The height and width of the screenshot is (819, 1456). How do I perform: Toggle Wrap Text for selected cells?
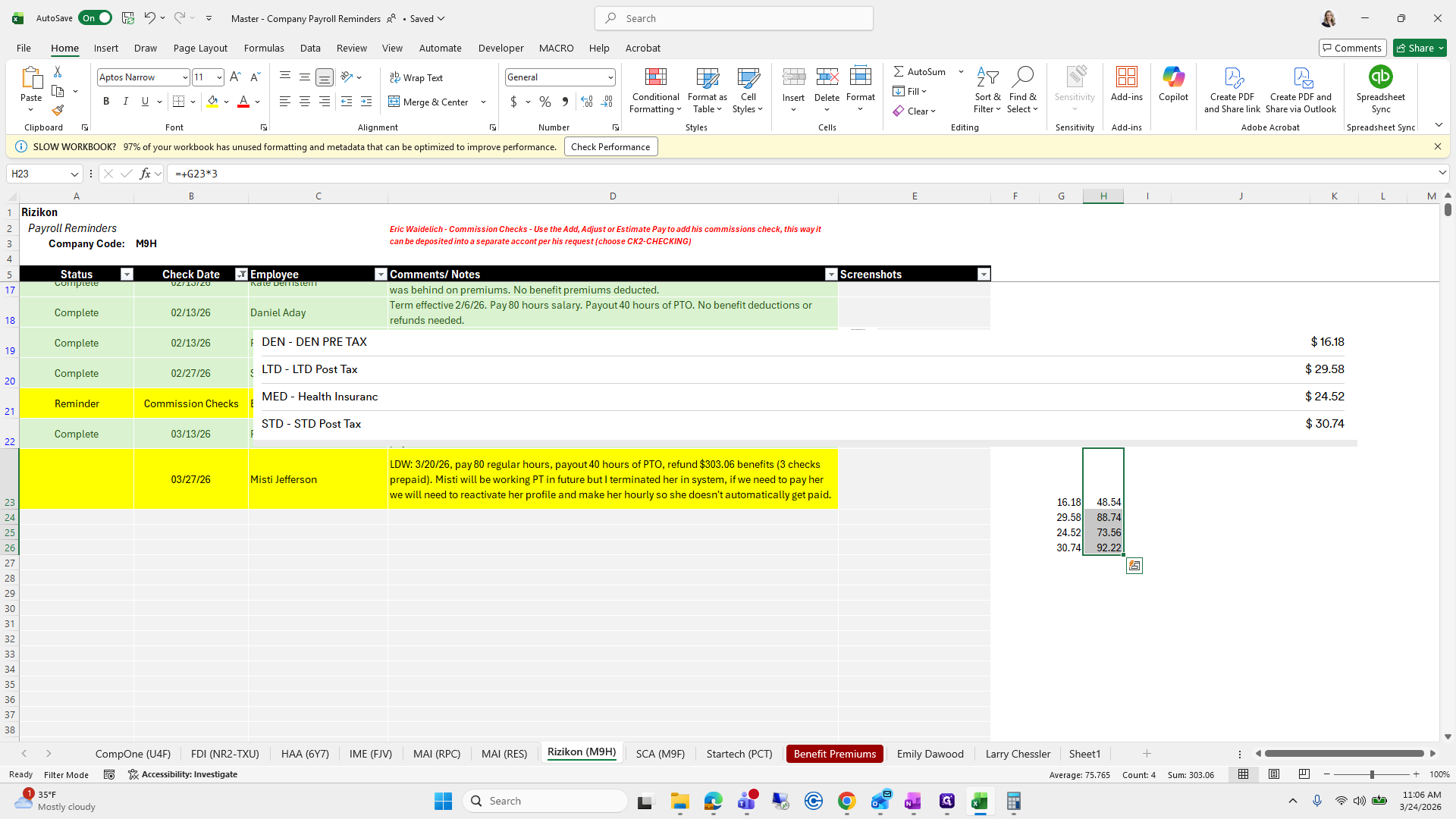point(416,77)
